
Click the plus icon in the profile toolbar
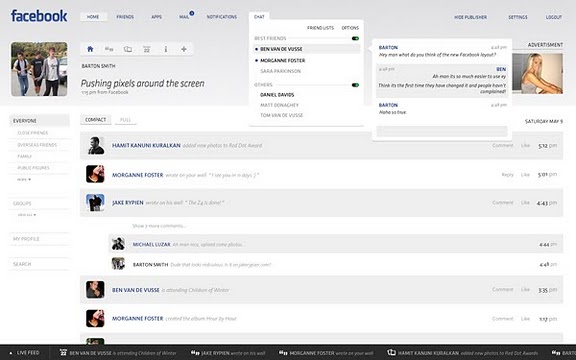[184, 49]
